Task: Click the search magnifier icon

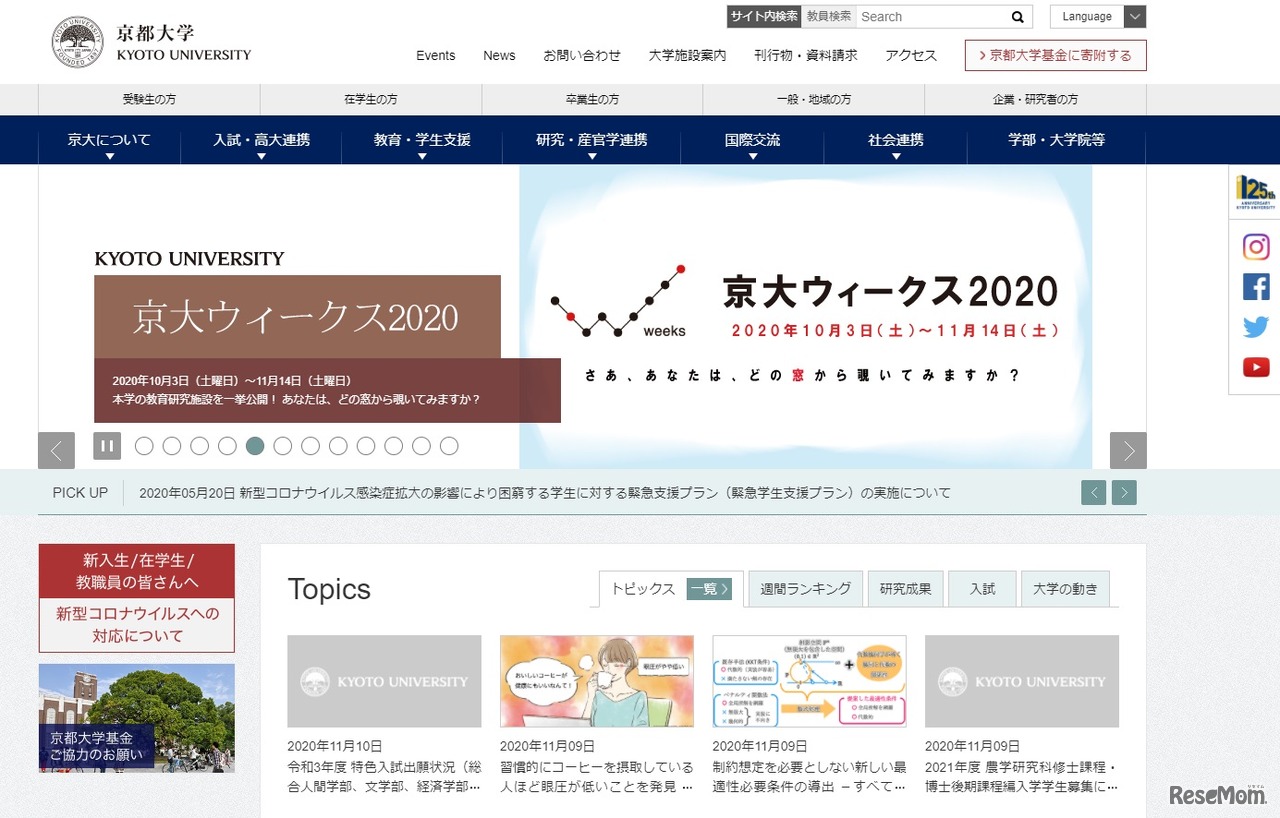Action: [1017, 17]
